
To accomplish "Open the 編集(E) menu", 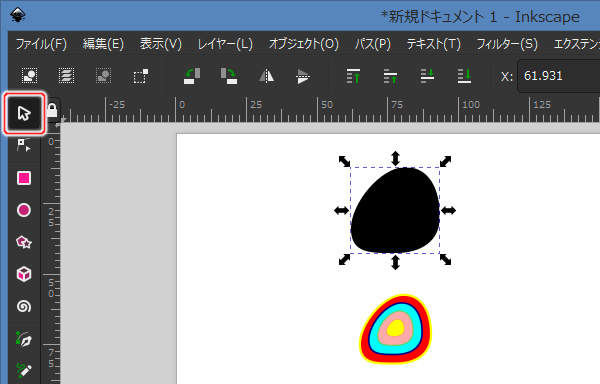I will click(x=103, y=44).
